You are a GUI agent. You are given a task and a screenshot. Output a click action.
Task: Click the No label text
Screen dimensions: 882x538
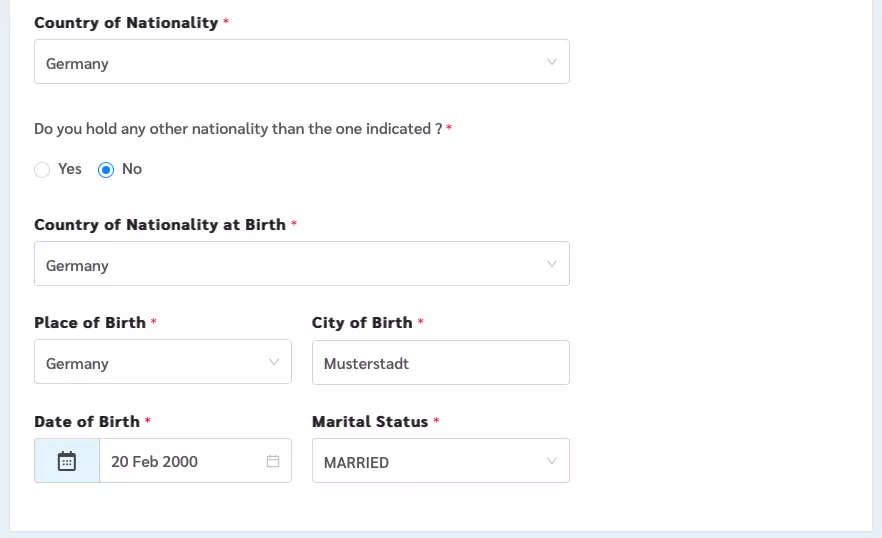[132, 169]
